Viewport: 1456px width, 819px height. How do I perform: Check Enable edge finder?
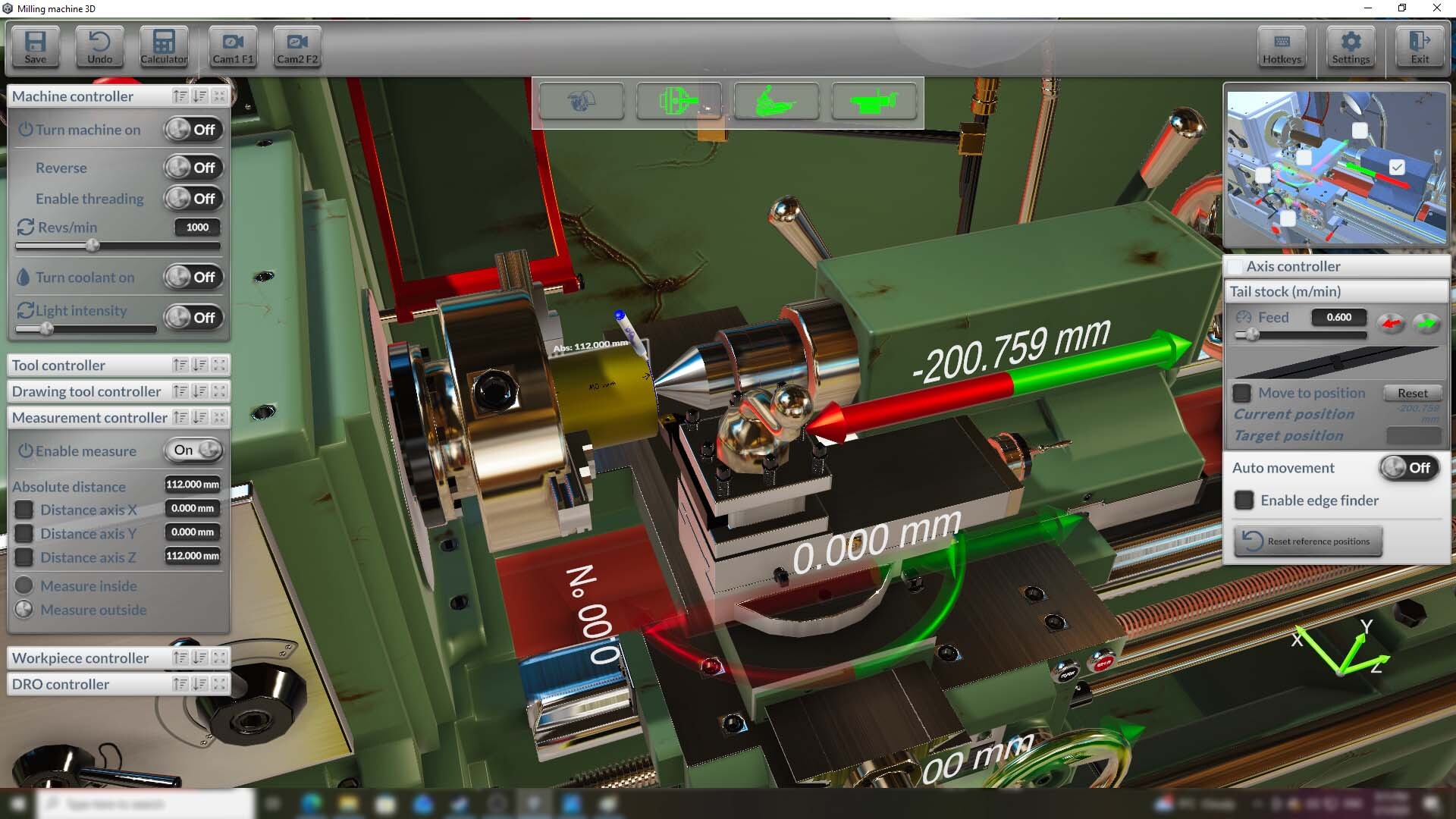1243,500
